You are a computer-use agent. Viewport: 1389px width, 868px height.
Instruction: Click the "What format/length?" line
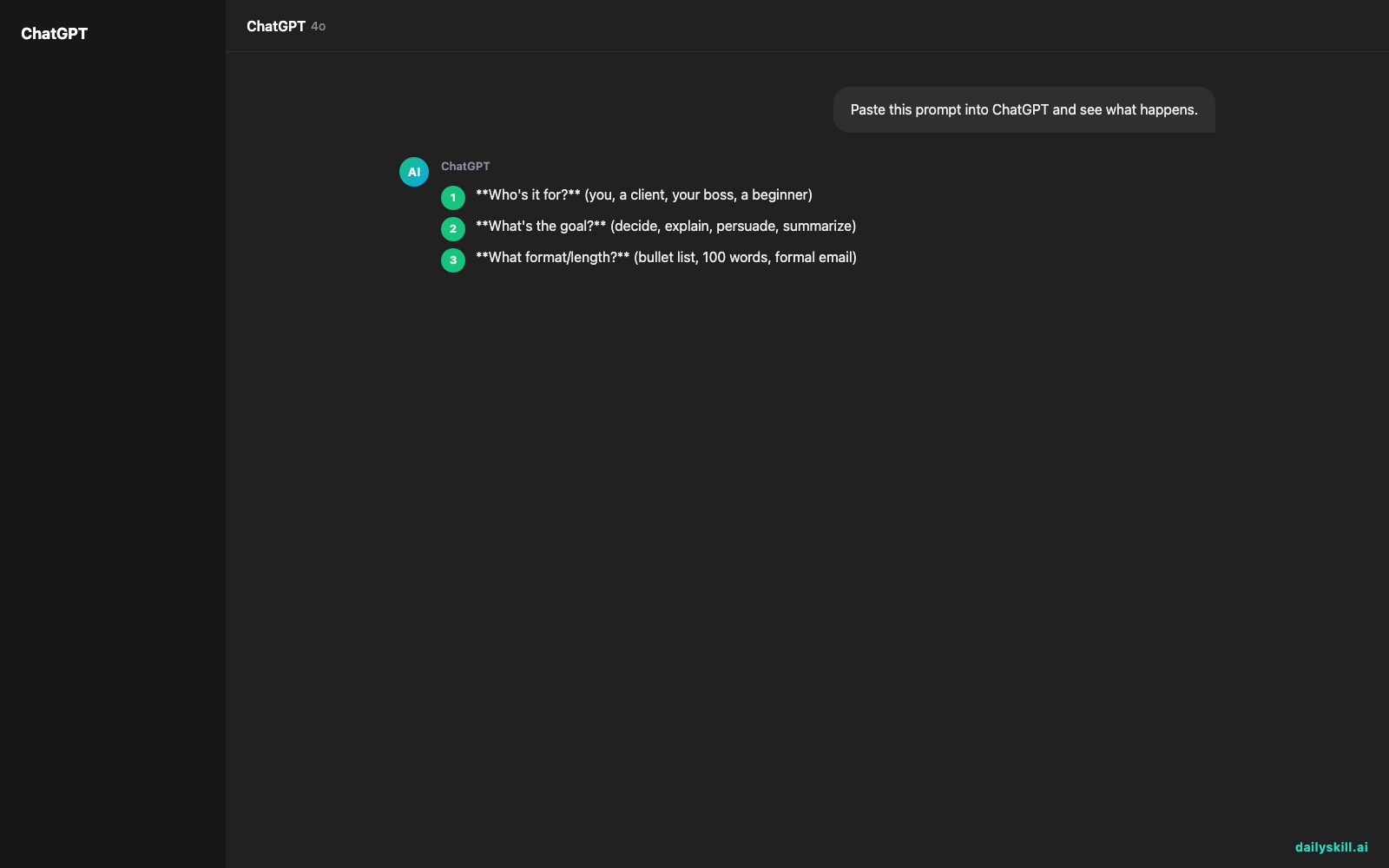666,258
